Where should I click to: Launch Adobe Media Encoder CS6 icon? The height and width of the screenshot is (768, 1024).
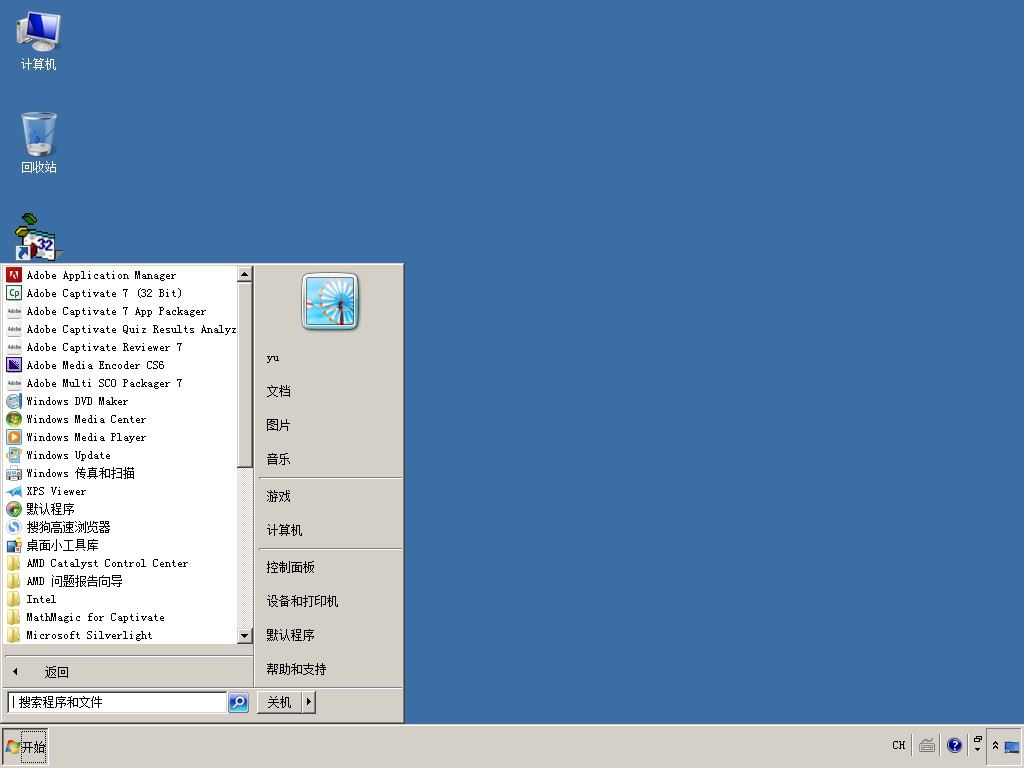click(14, 365)
